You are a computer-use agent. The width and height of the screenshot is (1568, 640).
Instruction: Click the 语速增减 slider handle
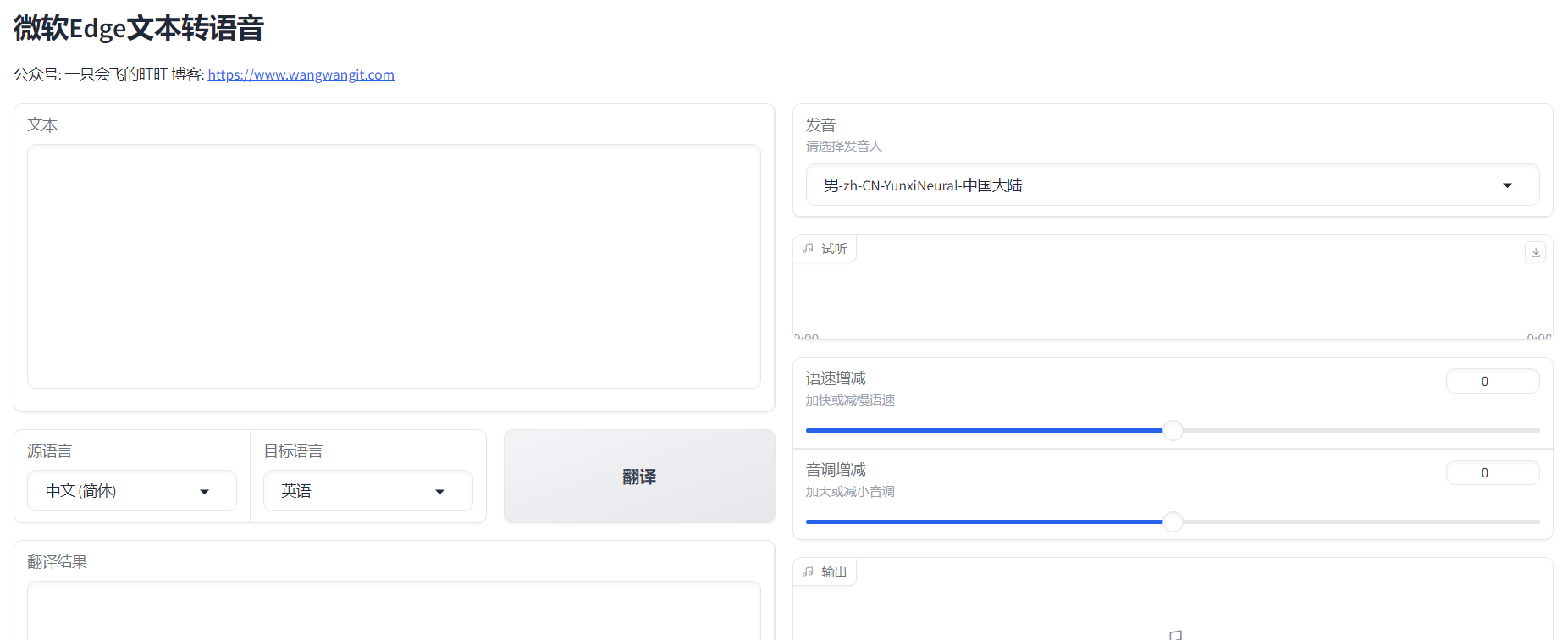(1173, 430)
